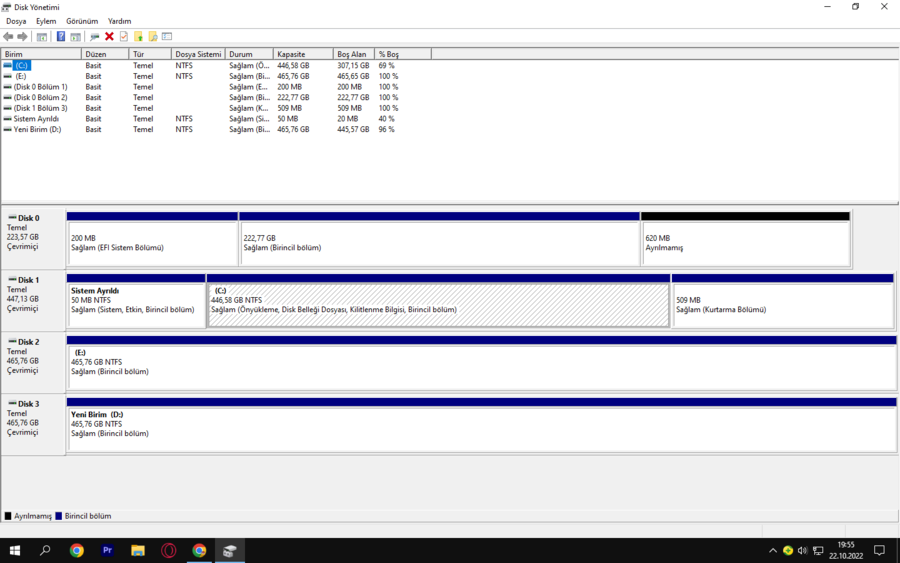
Task: Select the Yeni Birim (D:) partition block
Action: tap(482, 425)
